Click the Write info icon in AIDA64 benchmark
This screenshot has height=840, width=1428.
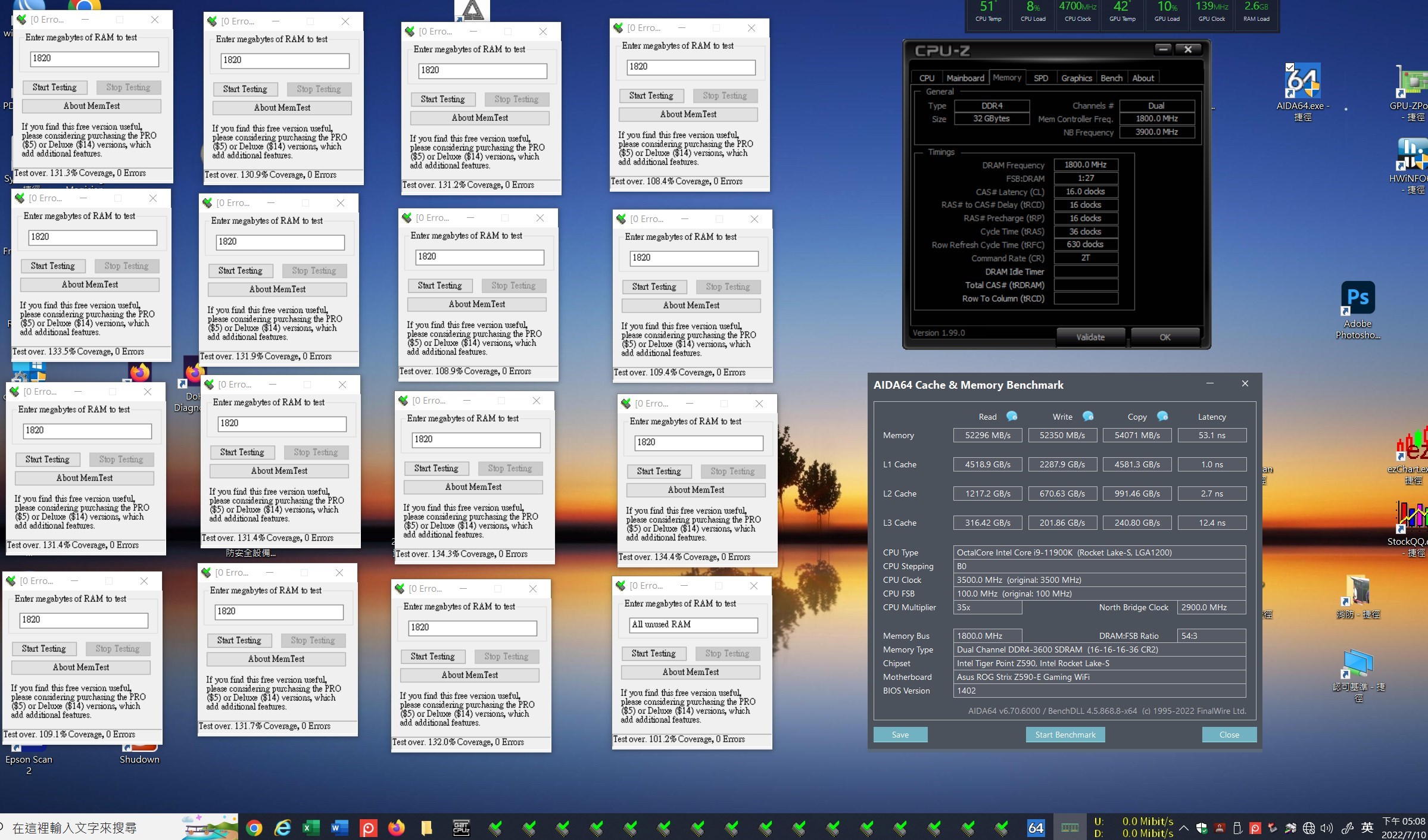click(x=1088, y=416)
